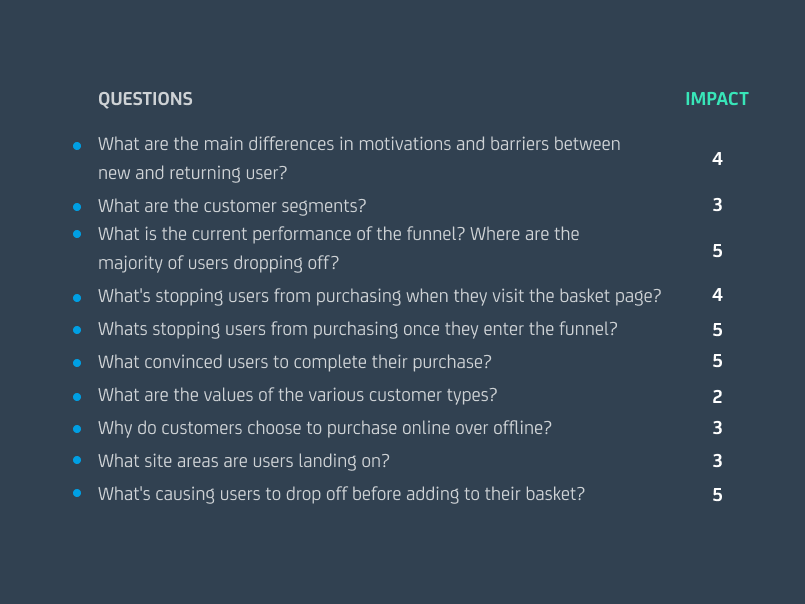
Task: Click the IMPACT column header
Action: (716, 99)
